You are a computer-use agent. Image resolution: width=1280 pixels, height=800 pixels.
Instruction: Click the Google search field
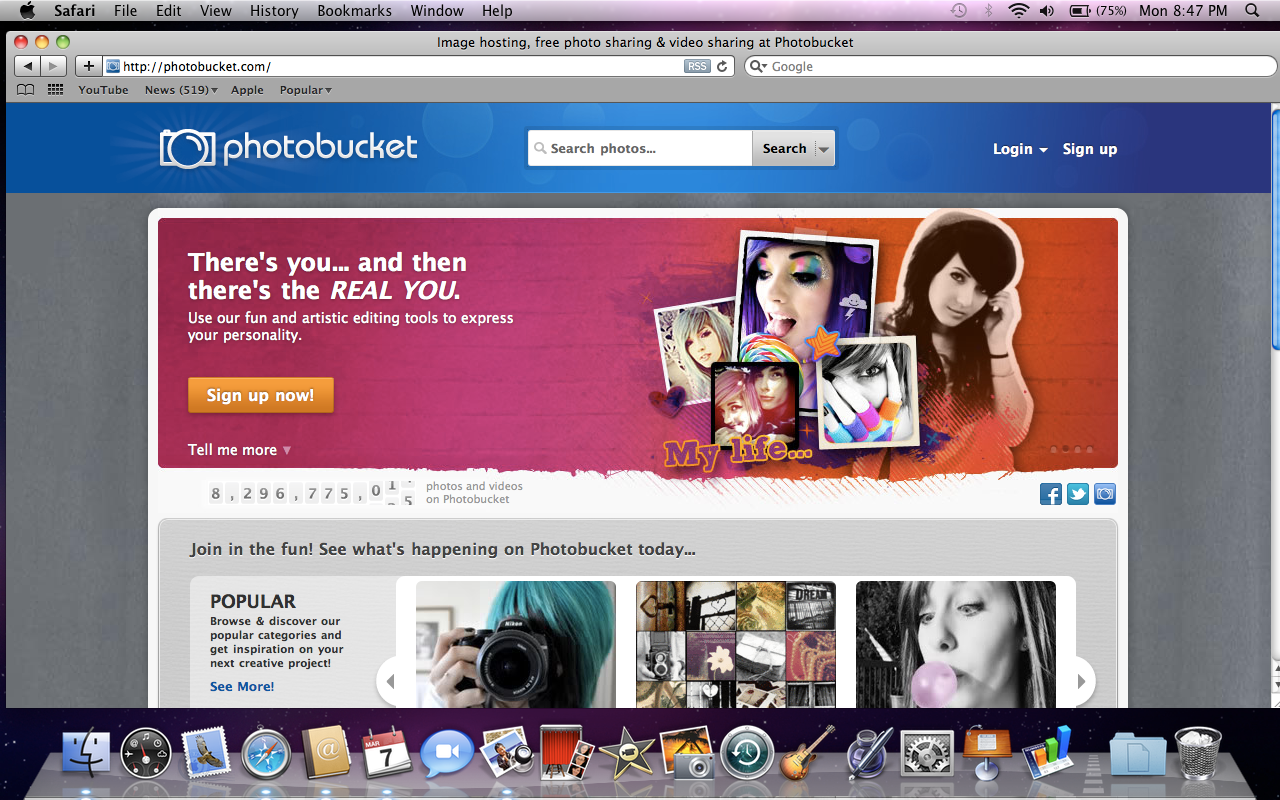point(1010,66)
